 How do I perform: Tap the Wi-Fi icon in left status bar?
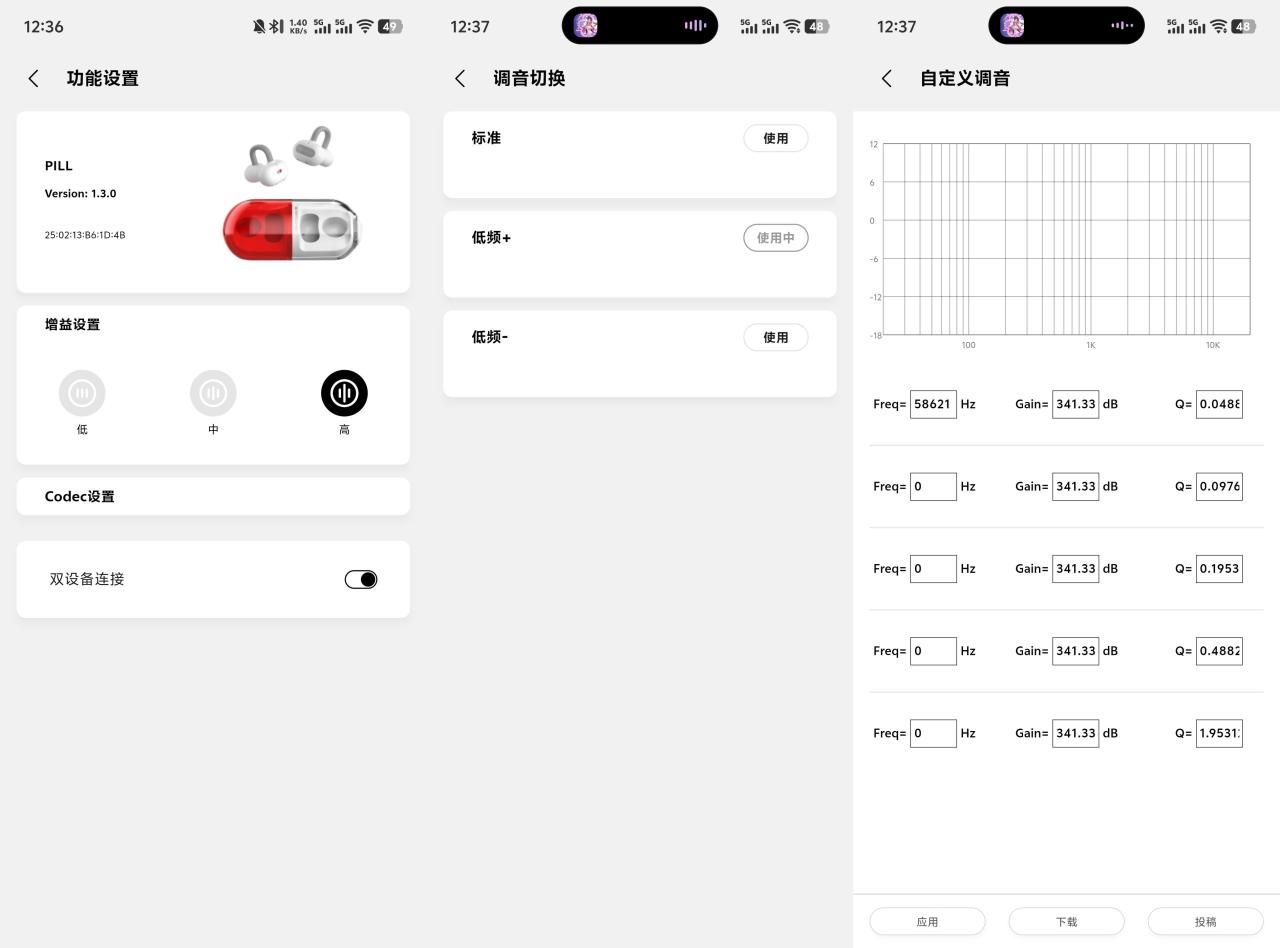pos(365,27)
